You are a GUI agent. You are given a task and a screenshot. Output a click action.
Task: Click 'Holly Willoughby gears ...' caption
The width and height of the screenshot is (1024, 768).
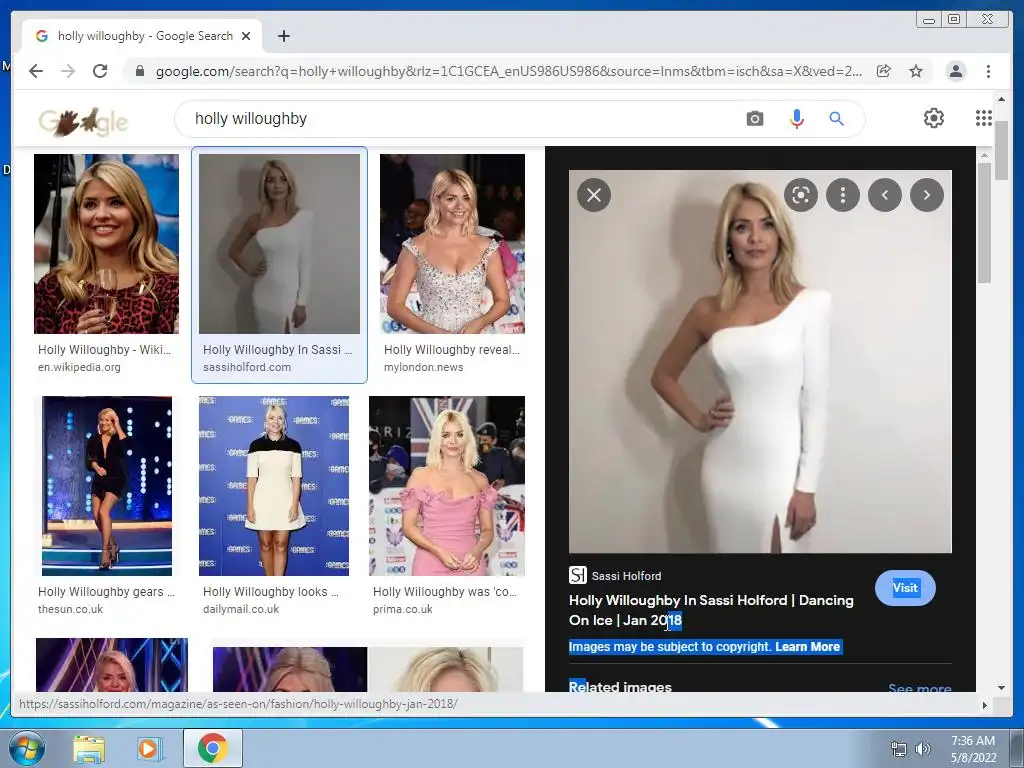pos(106,592)
